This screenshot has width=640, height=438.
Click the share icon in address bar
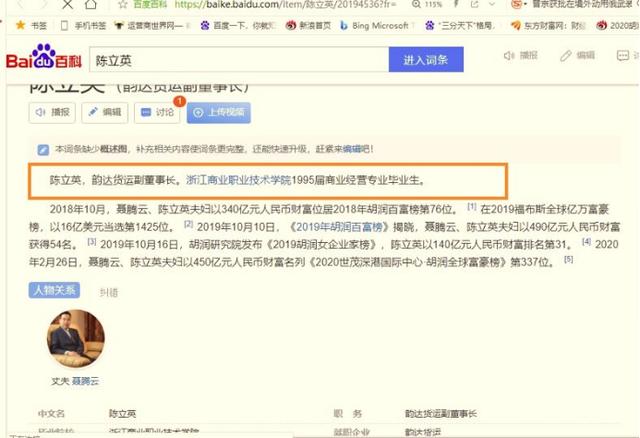(x=474, y=4)
